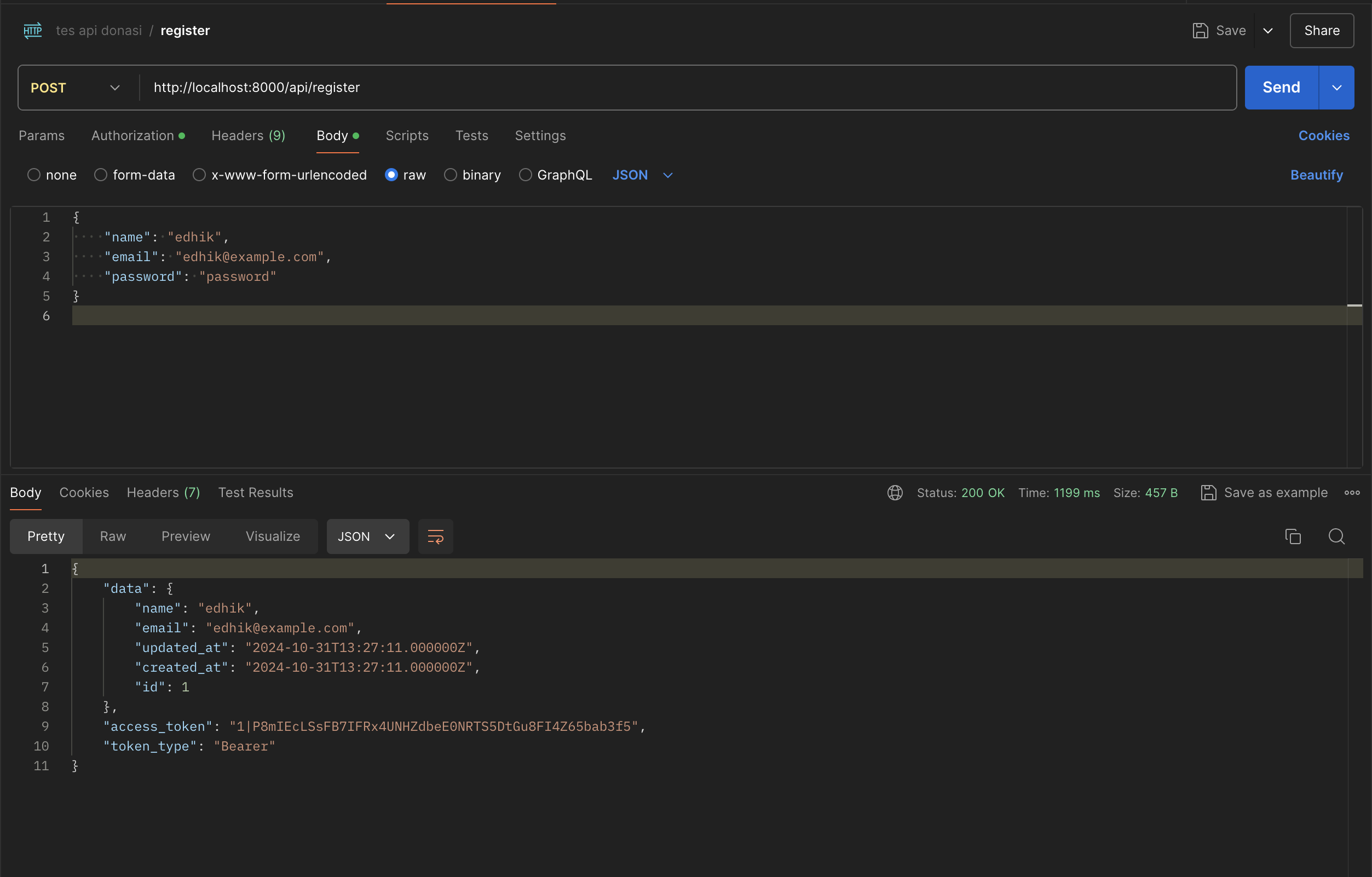Select the request Body tab
The width and height of the screenshot is (1372, 877).
[x=337, y=136]
